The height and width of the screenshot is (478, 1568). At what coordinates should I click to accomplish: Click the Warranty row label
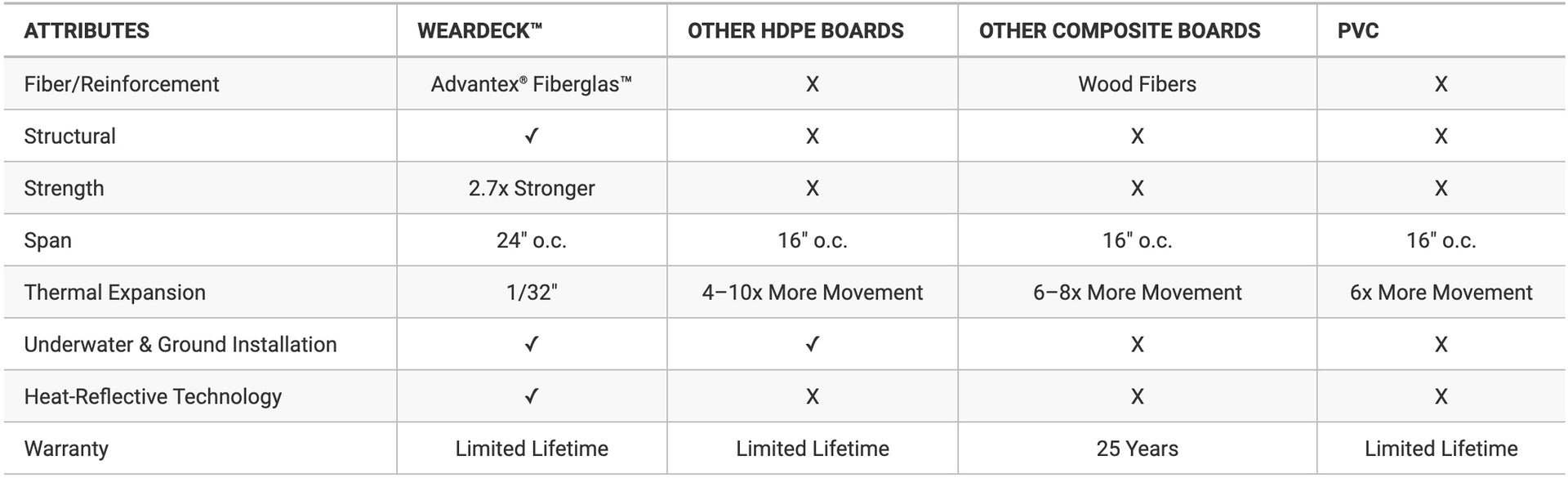tap(66, 449)
